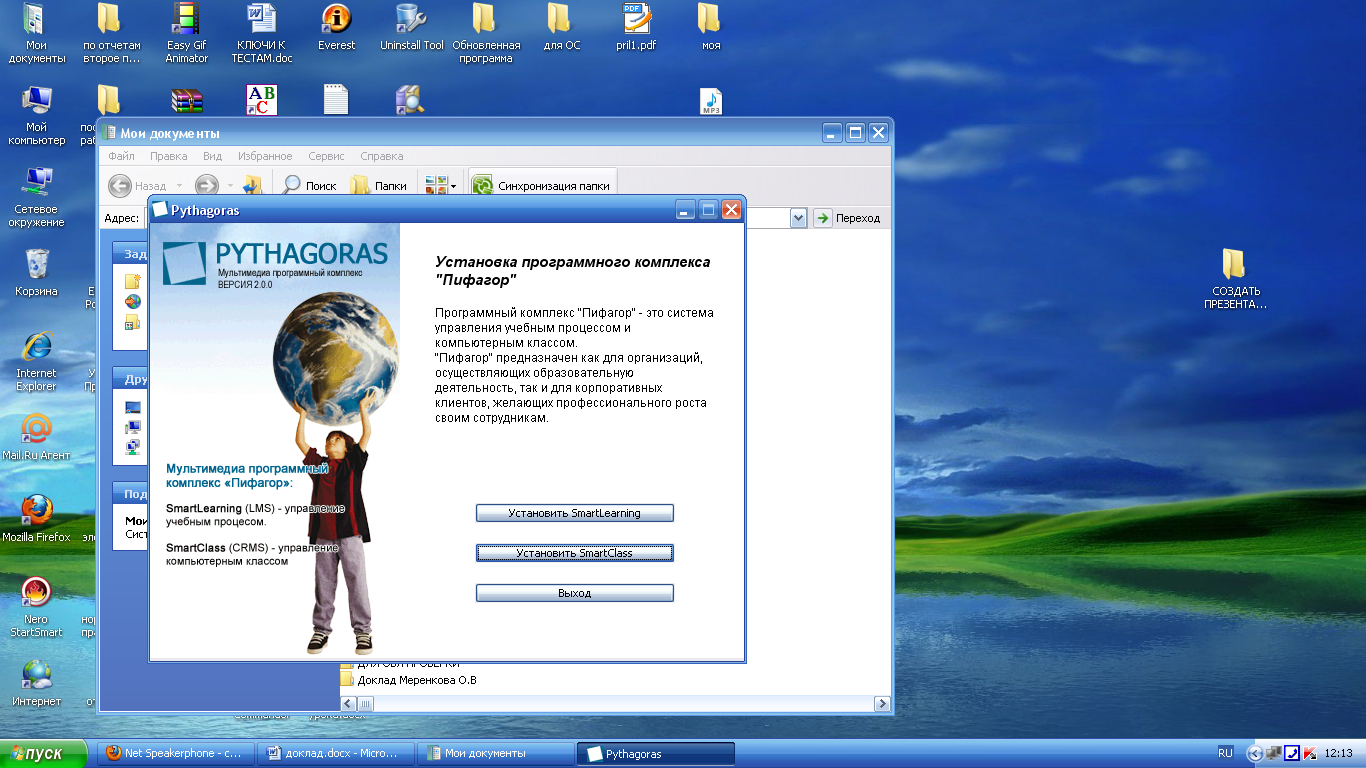Image resolution: width=1366 pixels, height=768 pixels.
Task: Open Избранное menu in Мои документы window
Action: click(265, 156)
